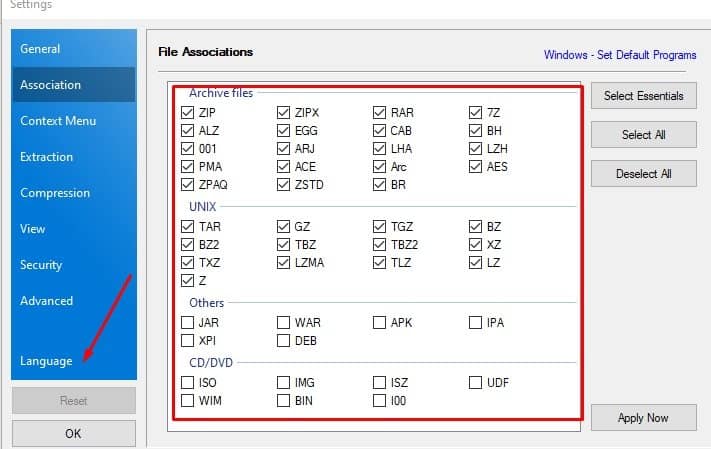Screen dimensions: 711x449
Task: Enable the UDF format checkbox
Action: [x=477, y=383]
